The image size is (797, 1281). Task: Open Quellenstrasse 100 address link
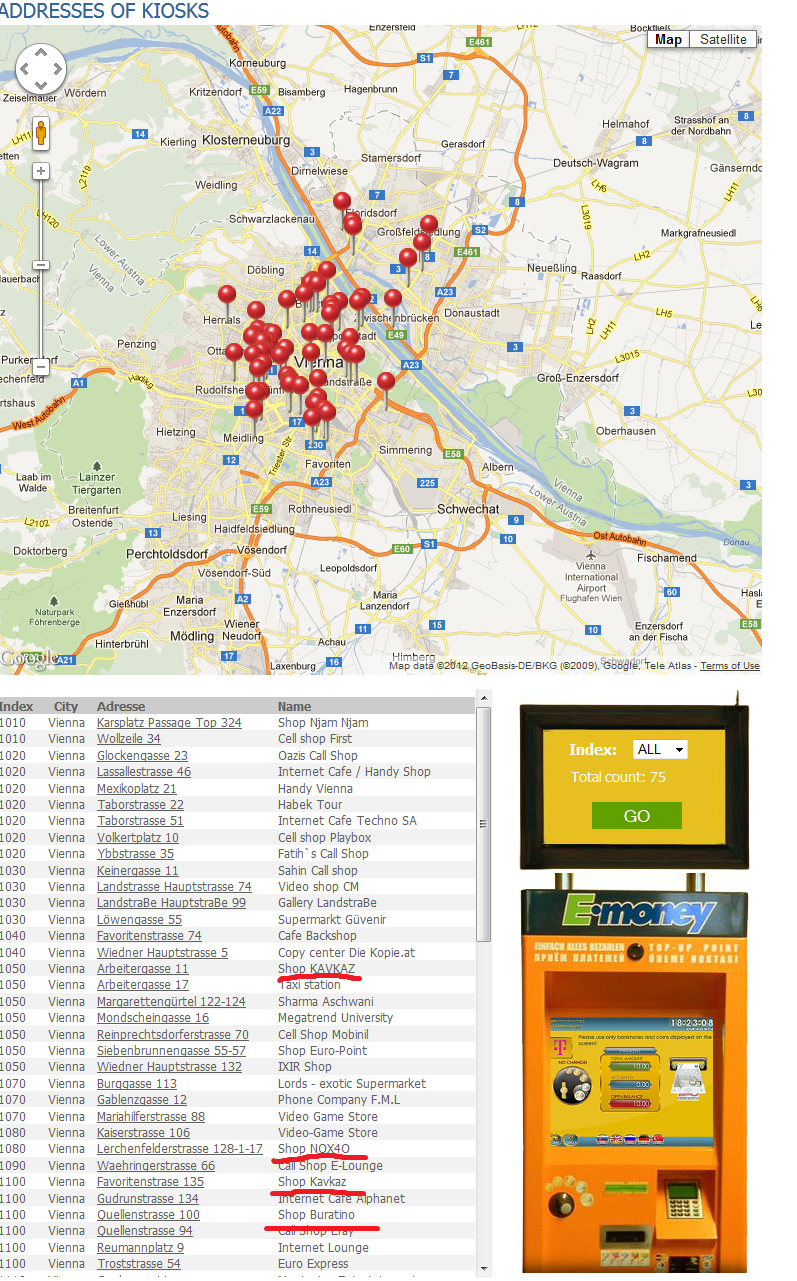pyautogui.click(x=148, y=1215)
